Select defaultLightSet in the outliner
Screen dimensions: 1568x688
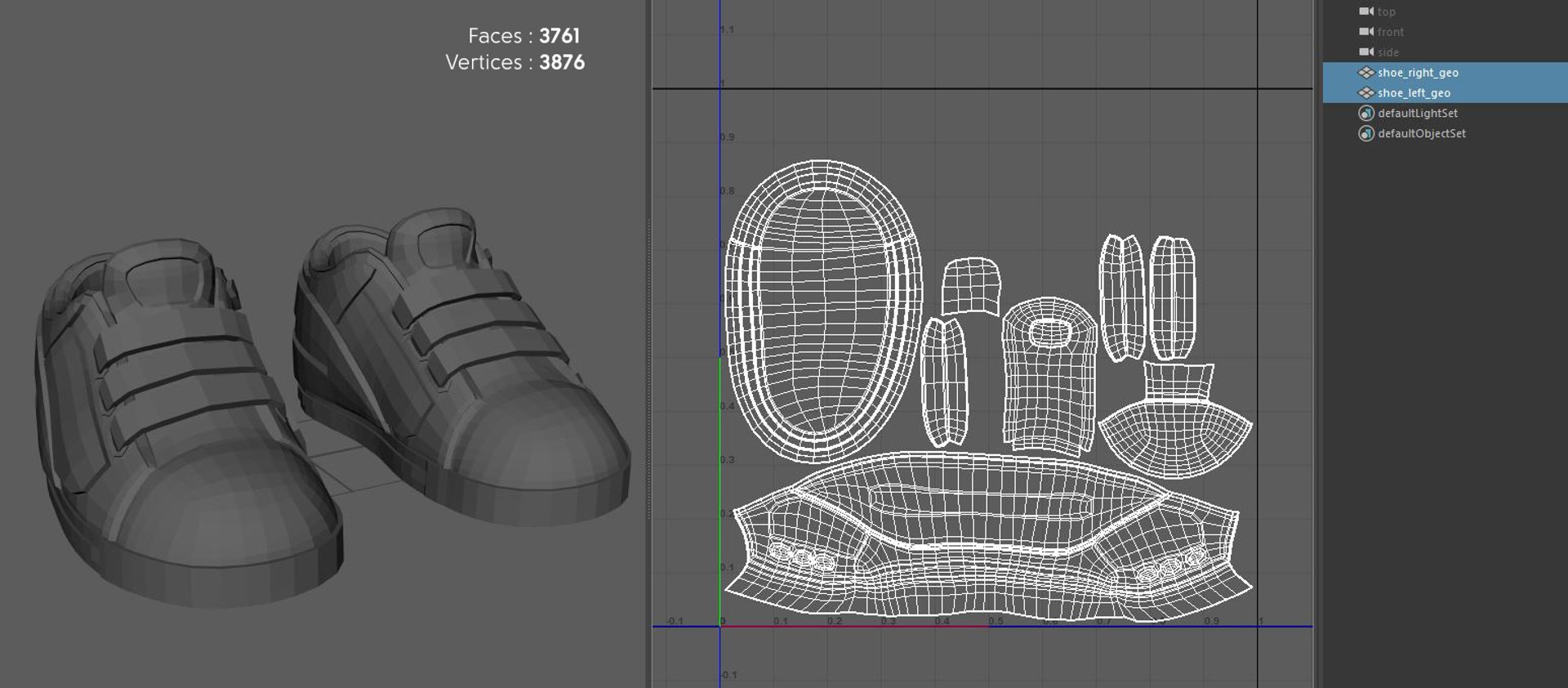(x=1418, y=114)
